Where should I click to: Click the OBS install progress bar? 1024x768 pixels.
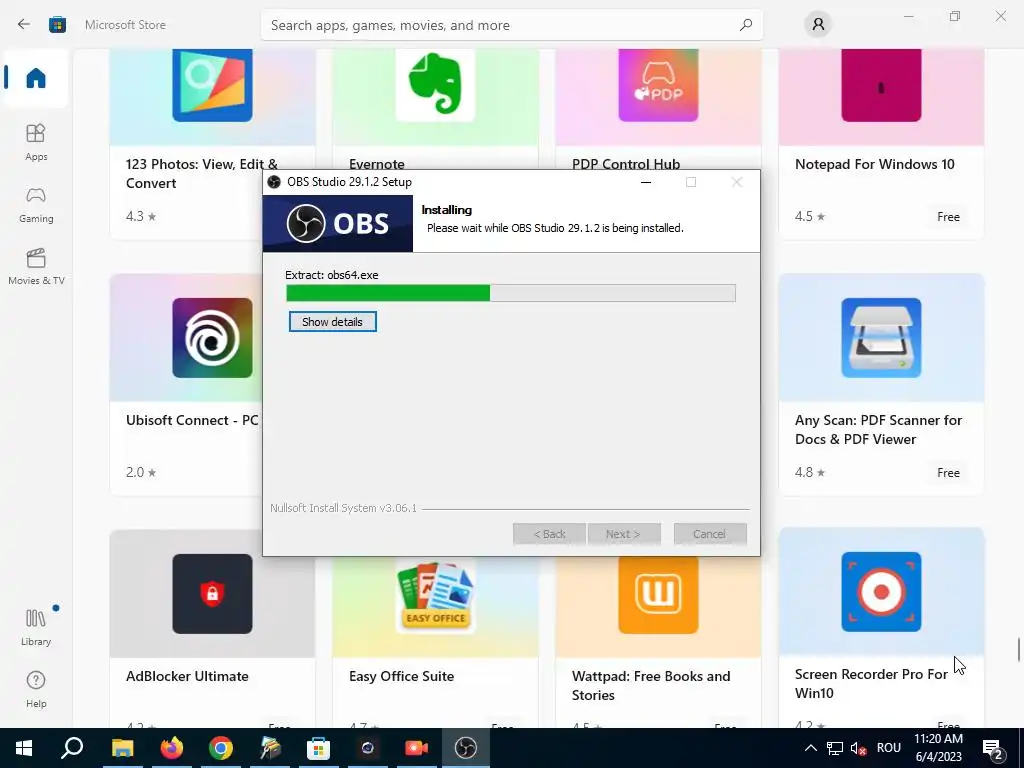[511, 293]
